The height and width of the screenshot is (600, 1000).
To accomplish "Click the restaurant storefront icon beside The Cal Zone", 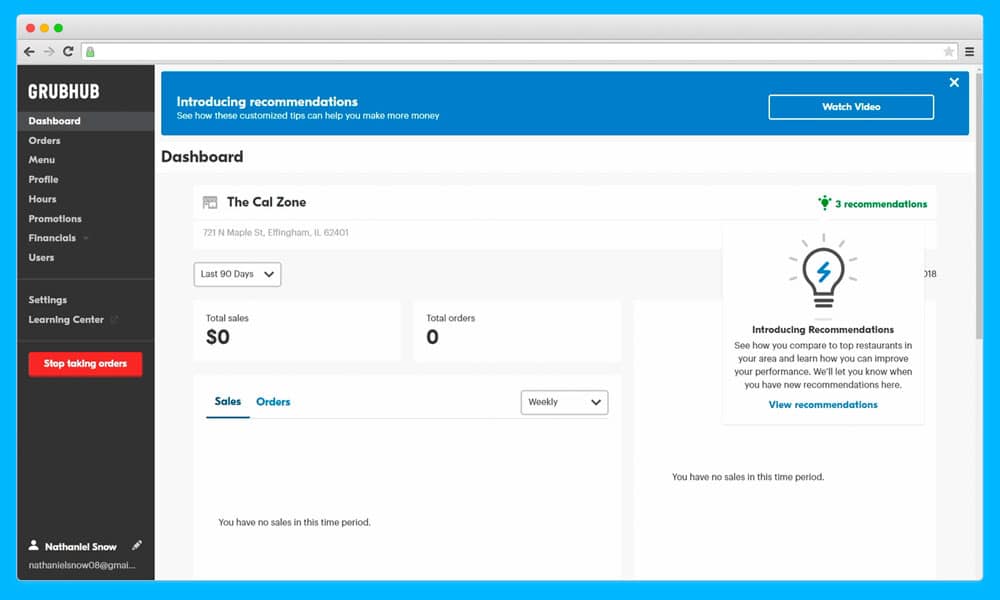I will coord(210,203).
